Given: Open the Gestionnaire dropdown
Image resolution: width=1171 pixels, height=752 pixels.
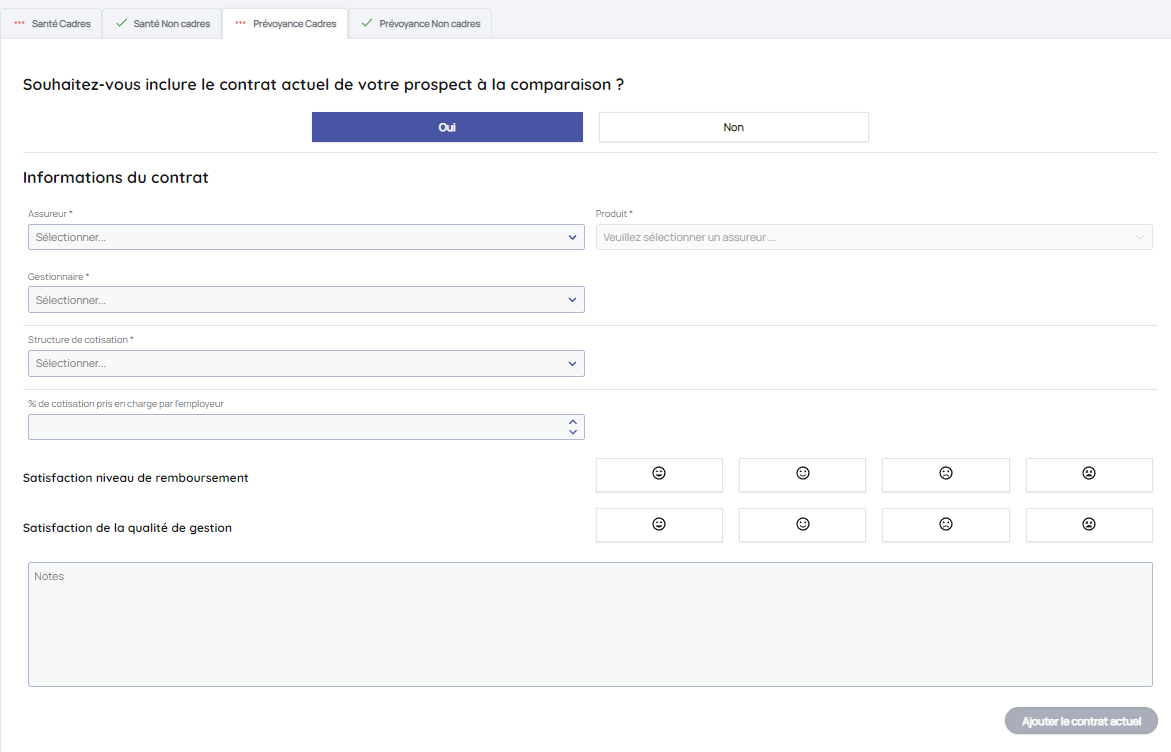Looking at the screenshot, I should click(x=306, y=300).
